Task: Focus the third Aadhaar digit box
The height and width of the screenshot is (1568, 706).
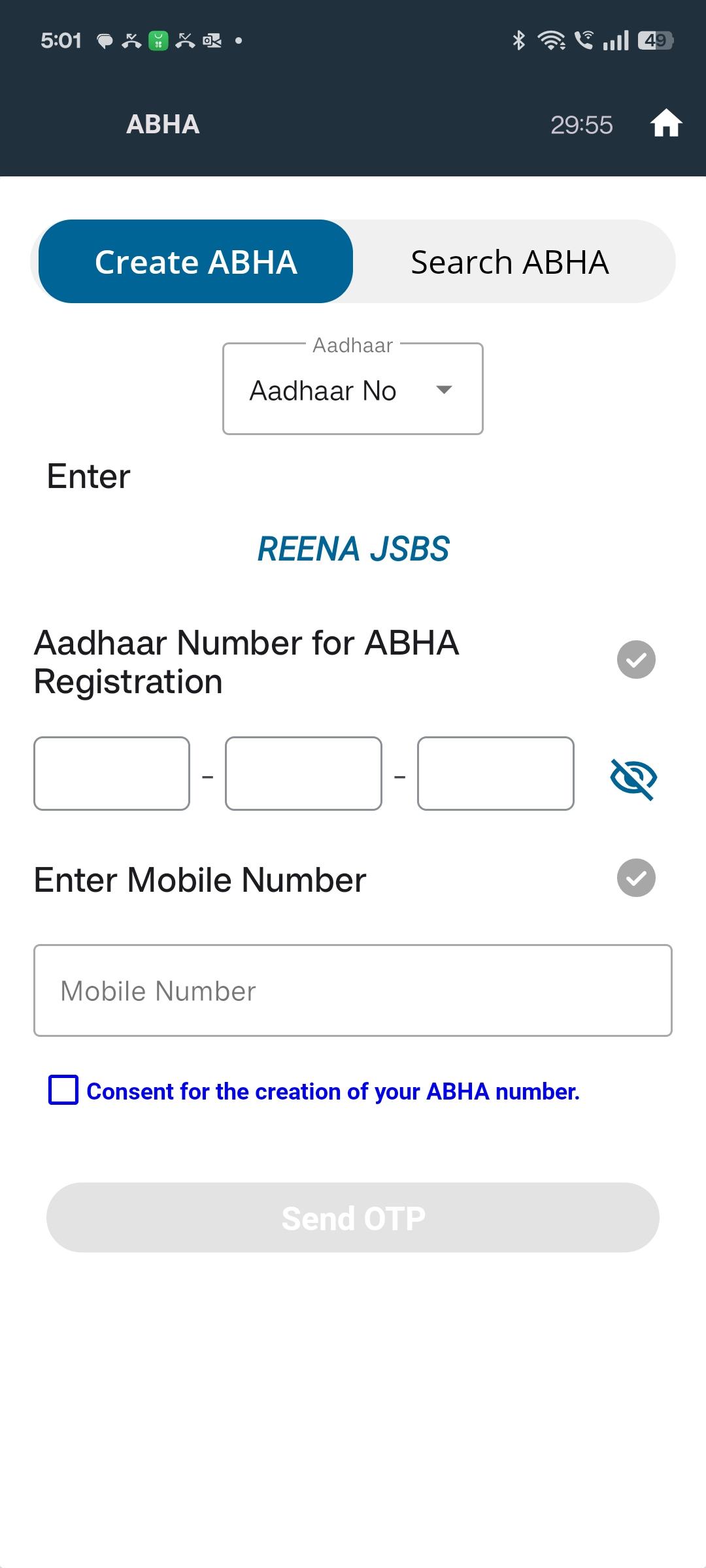Action: coord(496,774)
